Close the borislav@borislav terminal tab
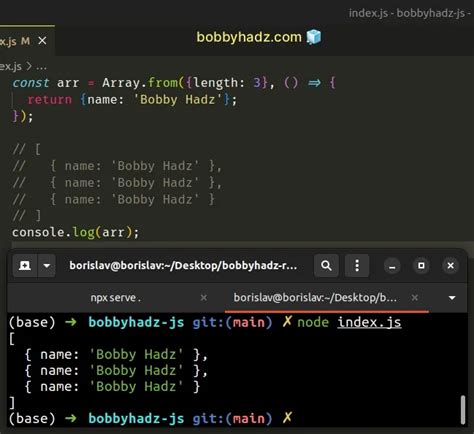474x434 pixels. [x=415, y=297]
